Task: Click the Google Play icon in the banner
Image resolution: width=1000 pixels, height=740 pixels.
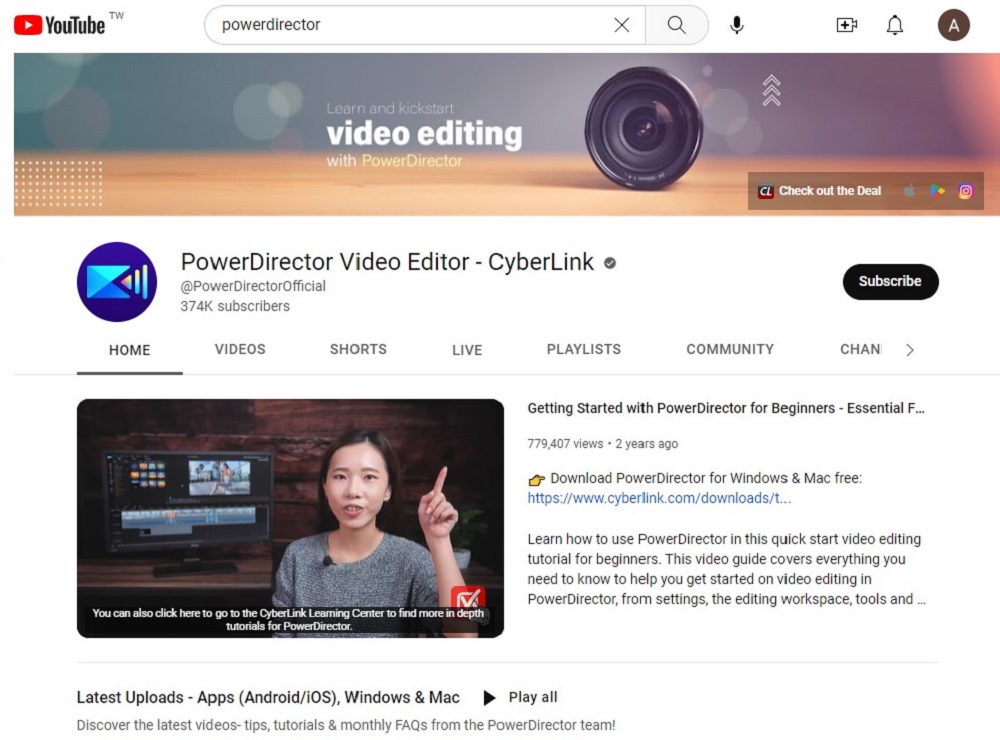Action: [937, 190]
